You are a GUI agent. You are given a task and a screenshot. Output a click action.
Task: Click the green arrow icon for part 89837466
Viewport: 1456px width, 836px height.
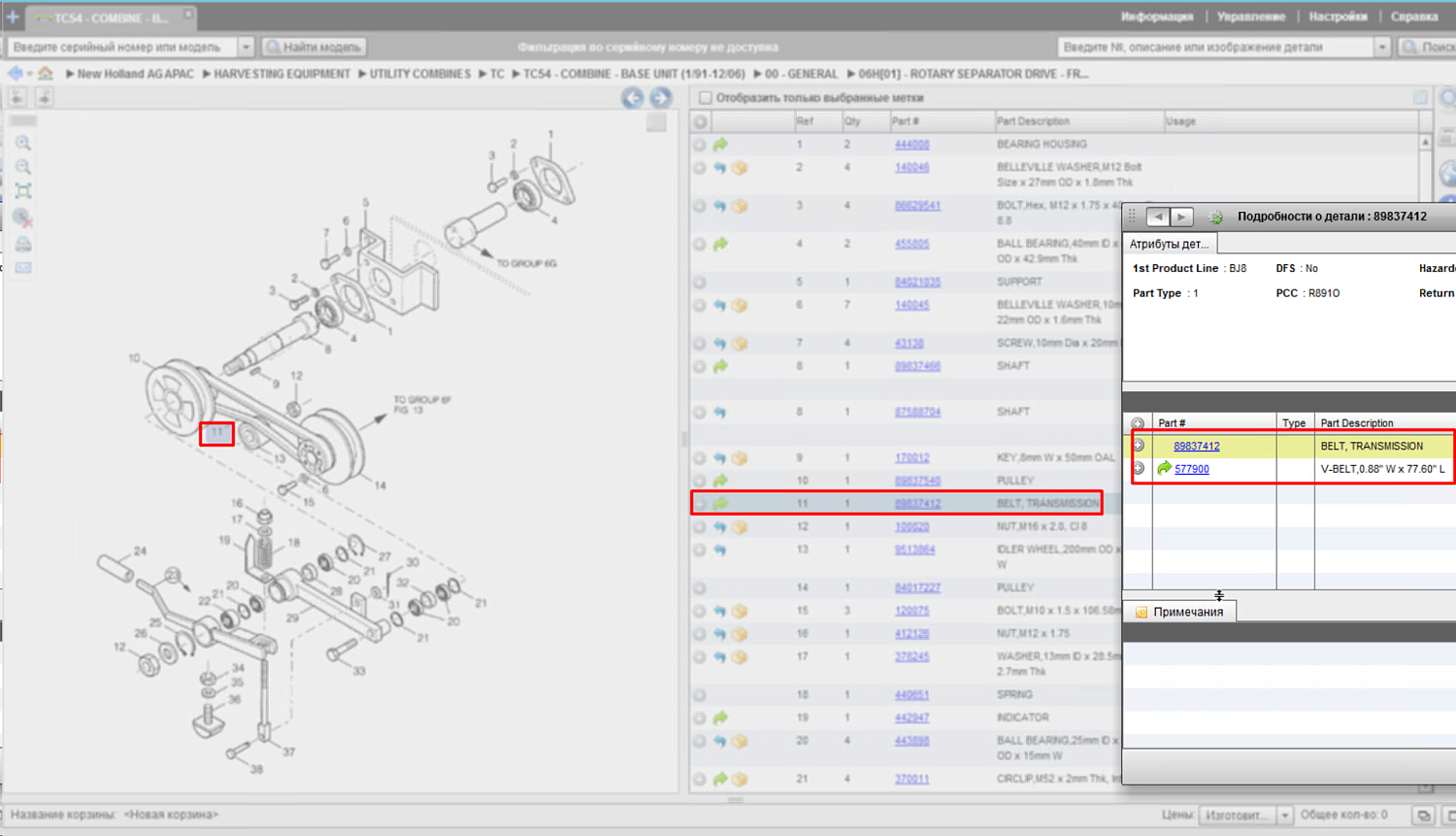[x=720, y=367]
